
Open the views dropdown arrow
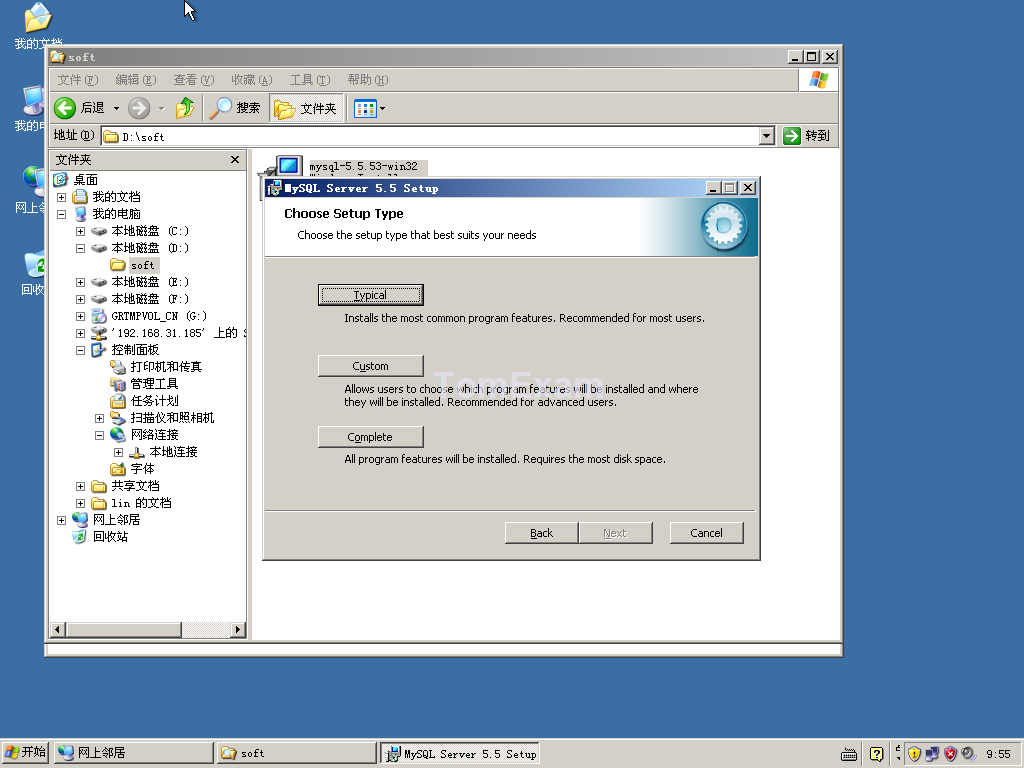(383, 108)
